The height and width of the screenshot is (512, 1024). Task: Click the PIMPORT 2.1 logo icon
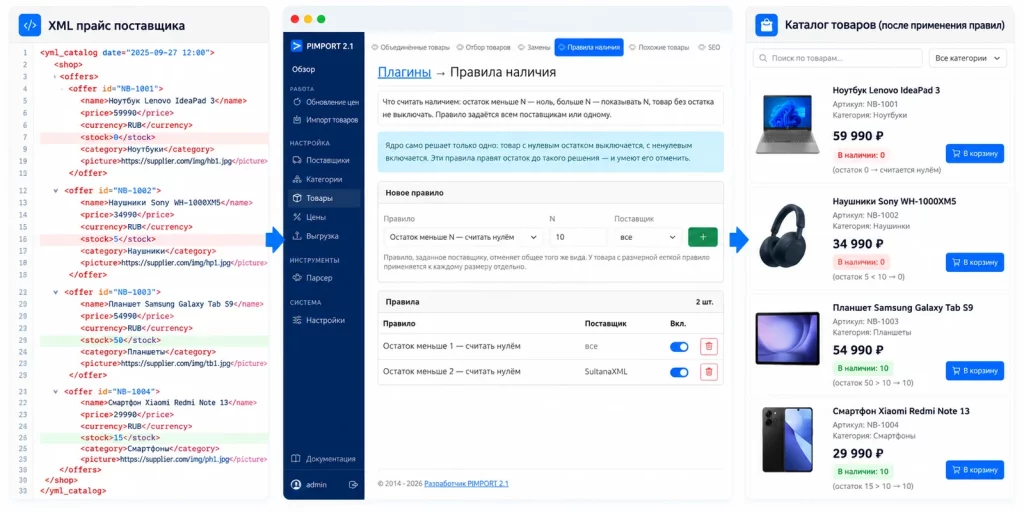pos(296,46)
